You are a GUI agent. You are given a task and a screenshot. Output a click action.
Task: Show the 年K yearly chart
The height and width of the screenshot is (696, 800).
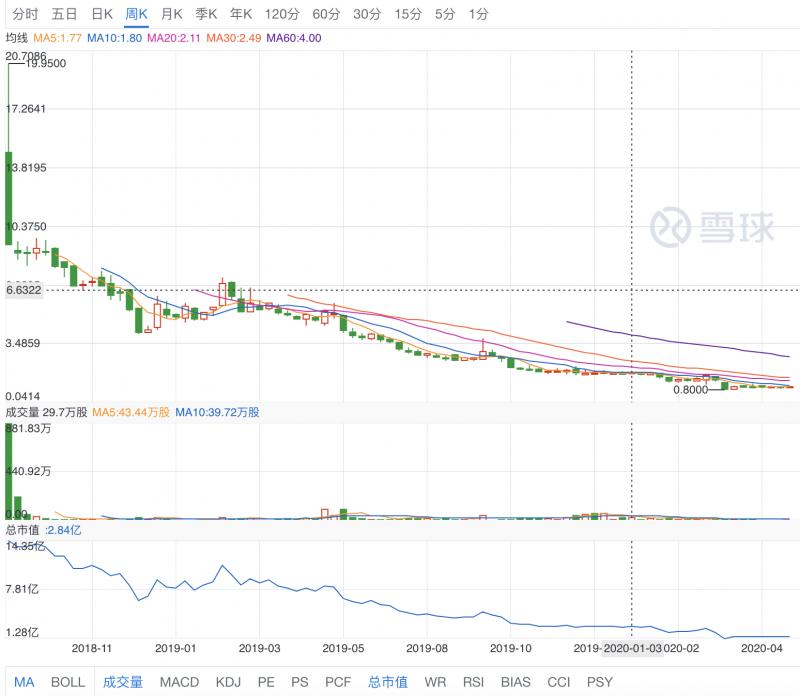click(x=241, y=14)
